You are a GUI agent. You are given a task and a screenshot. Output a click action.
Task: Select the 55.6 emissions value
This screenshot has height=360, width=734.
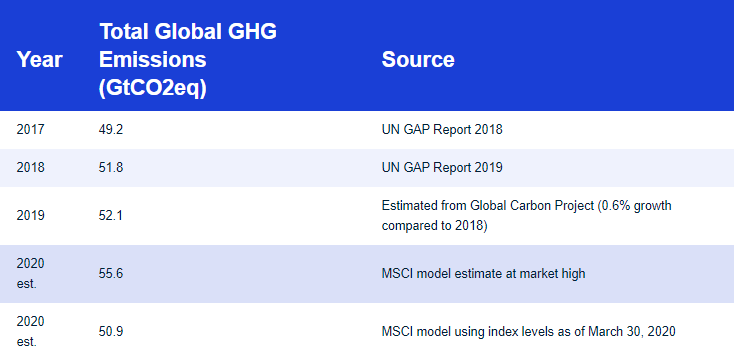click(x=111, y=274)
